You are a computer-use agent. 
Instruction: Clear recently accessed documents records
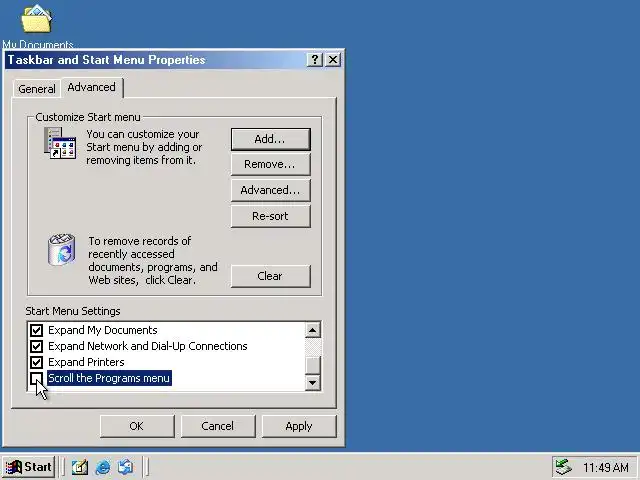click(271, 276)
